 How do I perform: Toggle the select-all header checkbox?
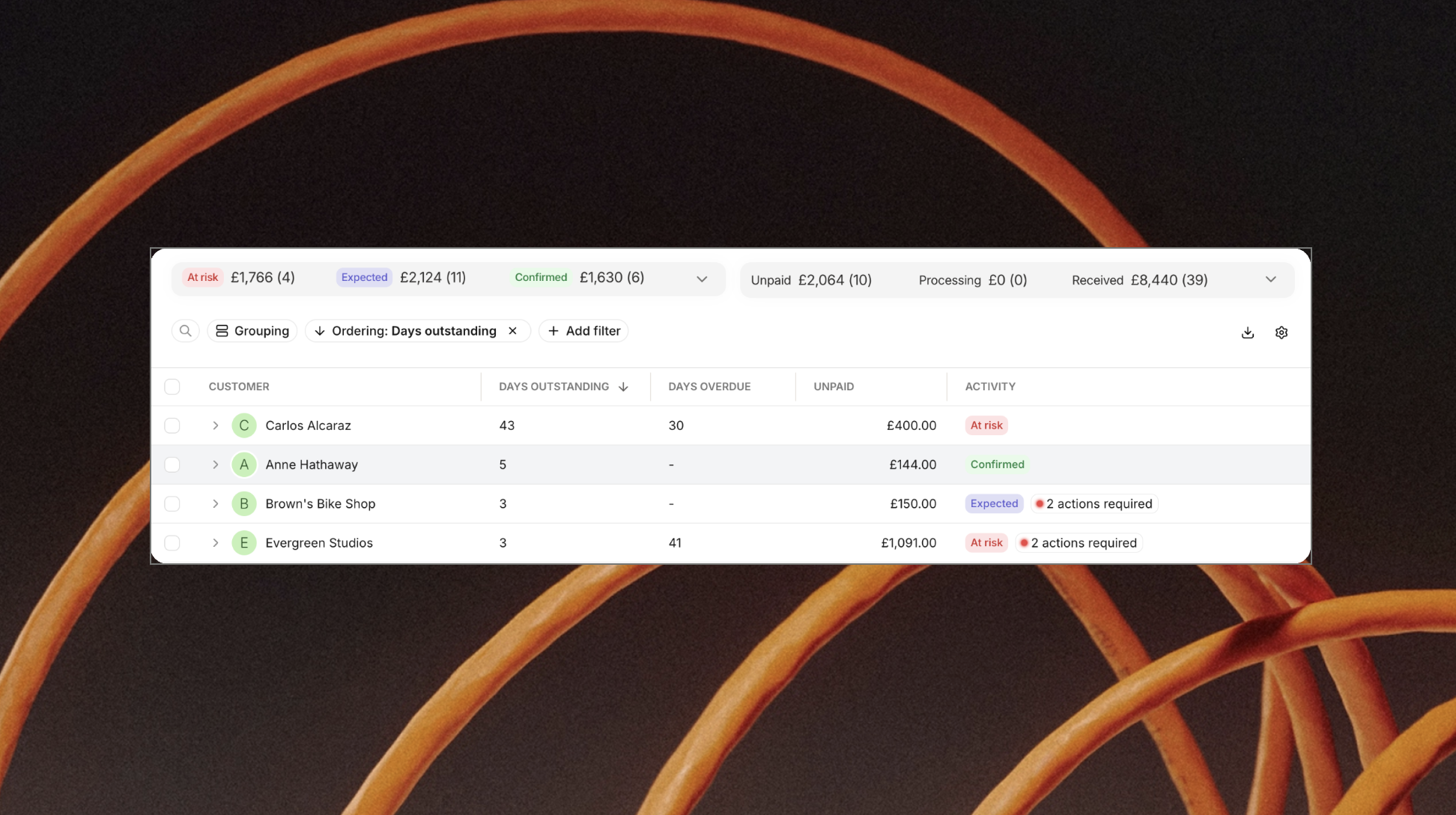click(172, 387)
